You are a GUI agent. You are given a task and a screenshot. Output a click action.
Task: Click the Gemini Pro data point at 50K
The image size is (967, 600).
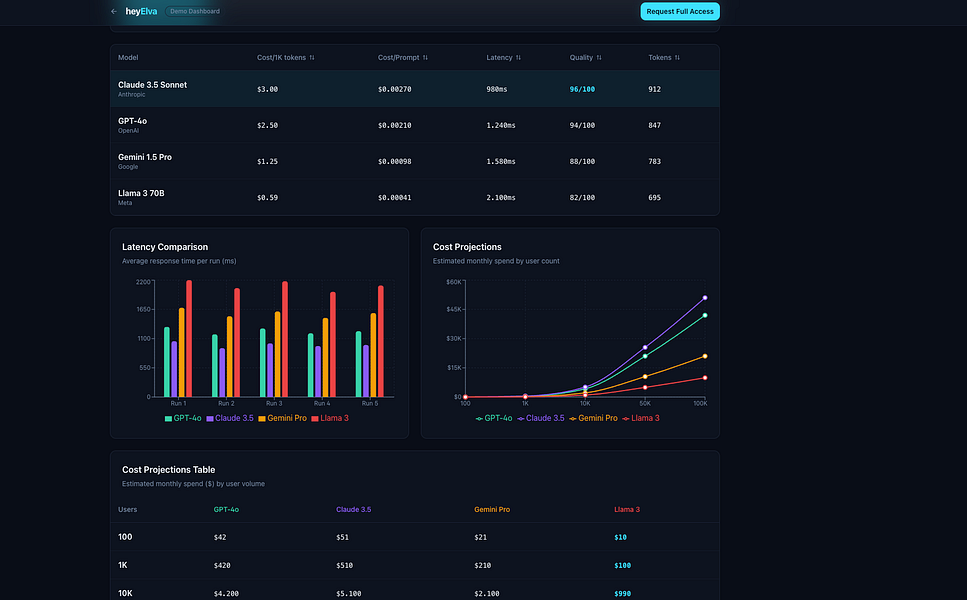(645, 376)
